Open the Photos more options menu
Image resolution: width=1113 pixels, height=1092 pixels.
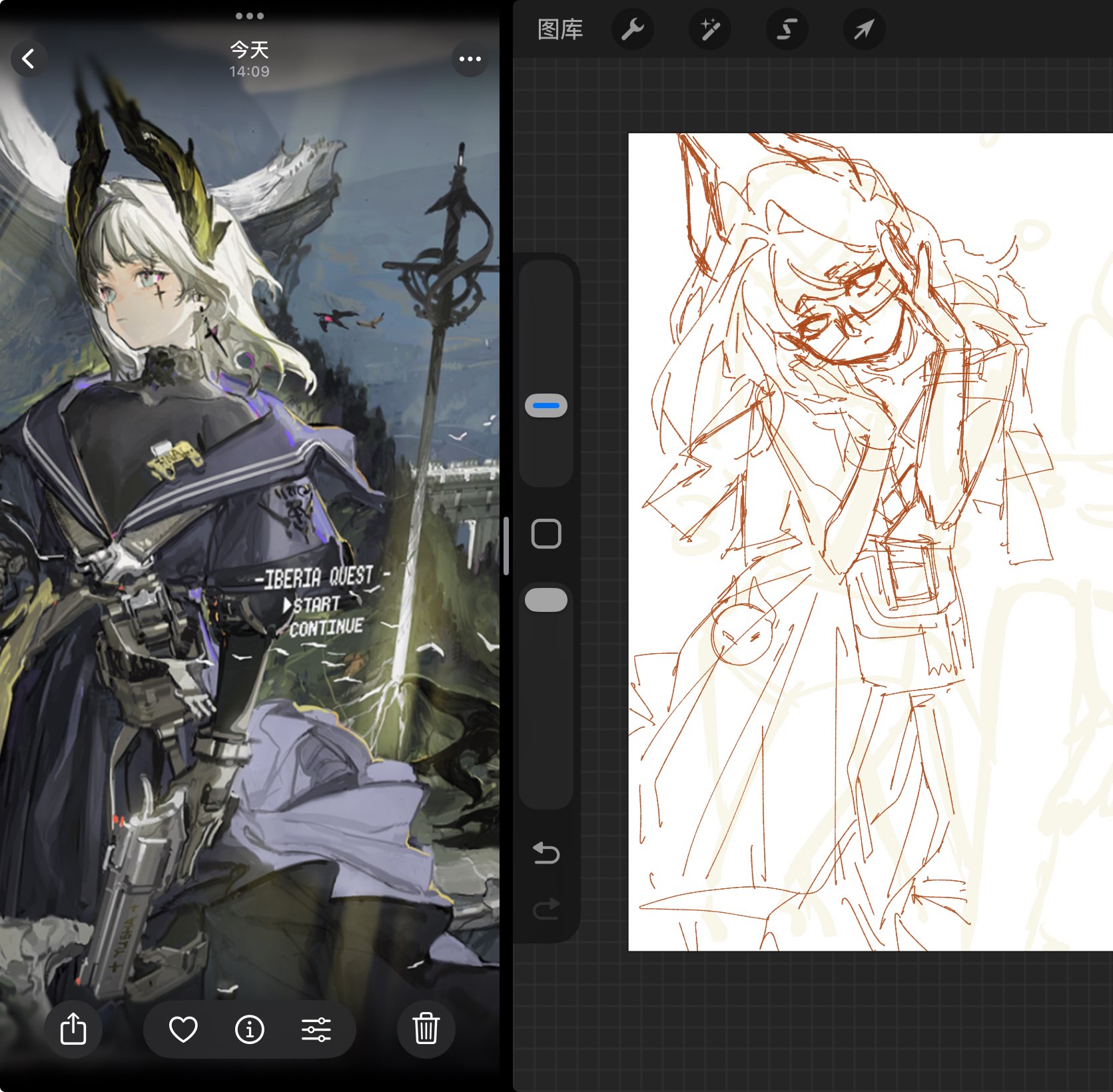(470, 59)
